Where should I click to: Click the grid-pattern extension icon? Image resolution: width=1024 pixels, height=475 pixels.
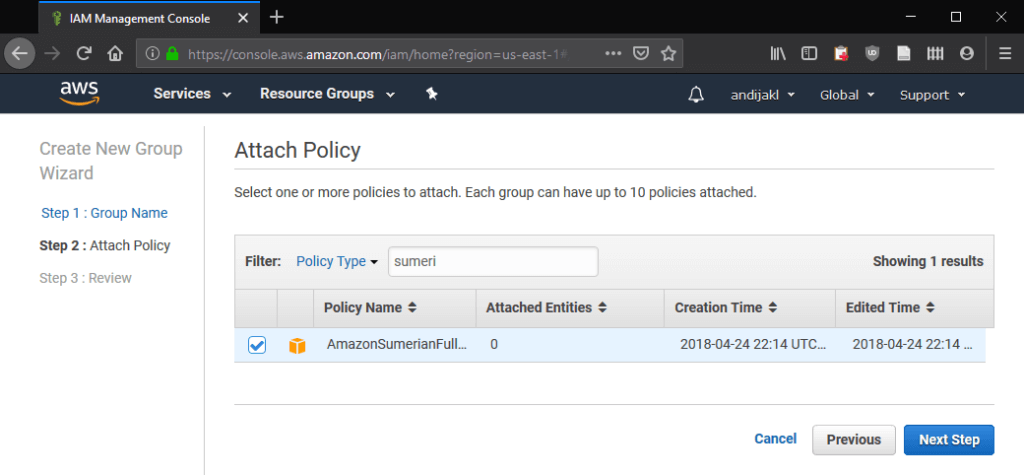click(x=935, y=54)
